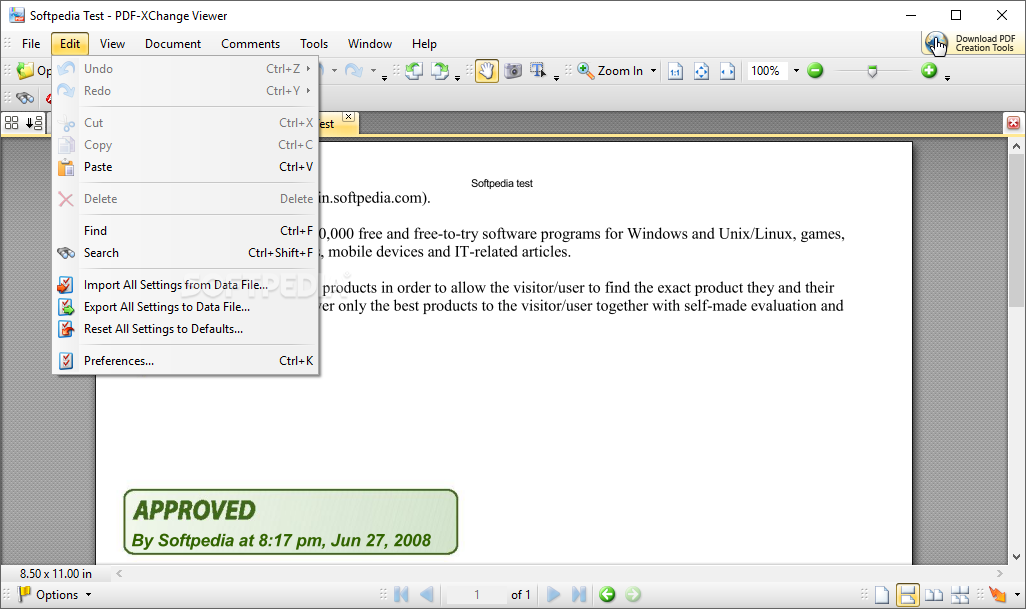The image size is (1026, 609).
Task: Select Import All Settings from Data File
Action: point(185,285)
